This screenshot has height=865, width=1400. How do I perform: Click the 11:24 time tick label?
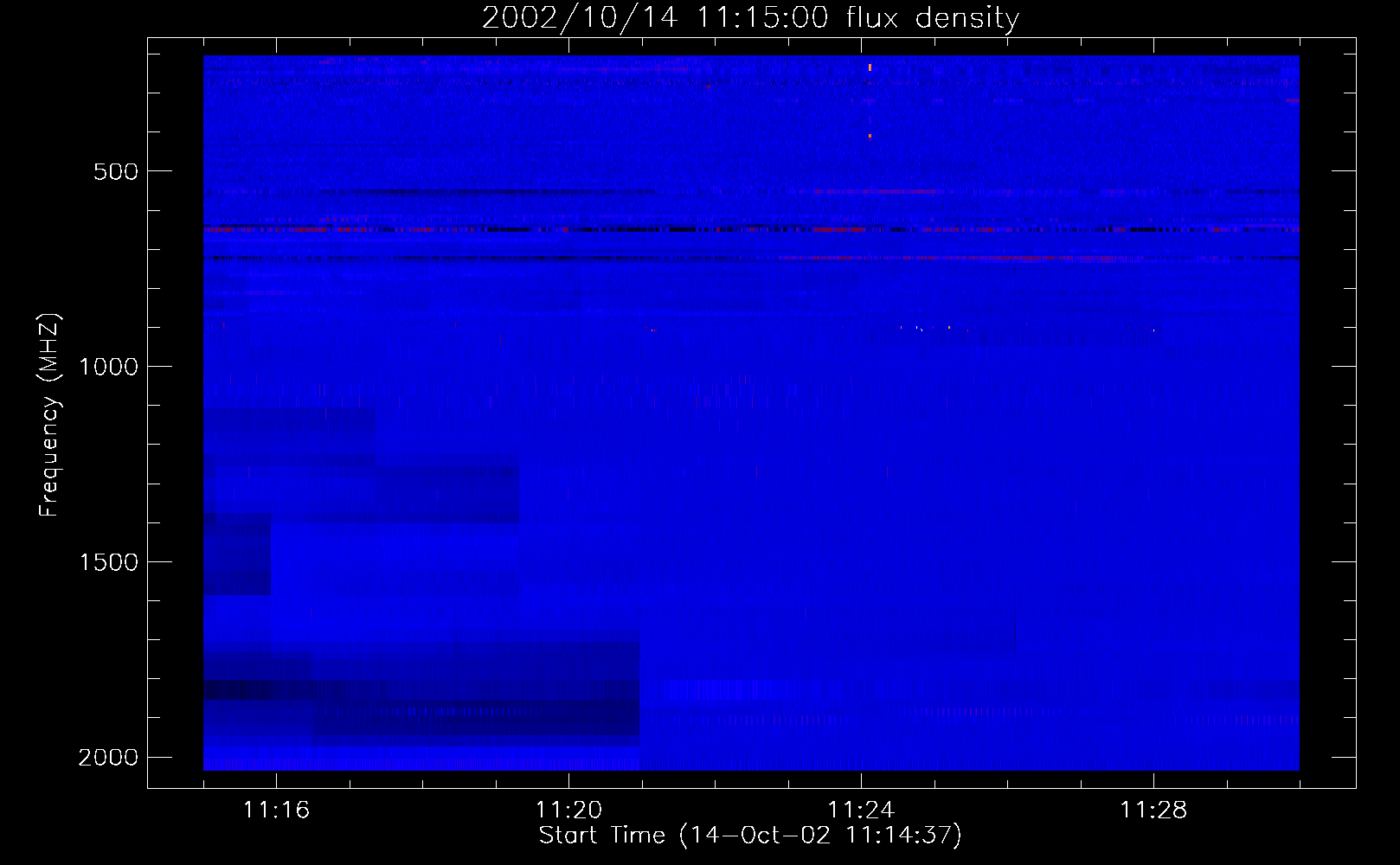point(861,811)
